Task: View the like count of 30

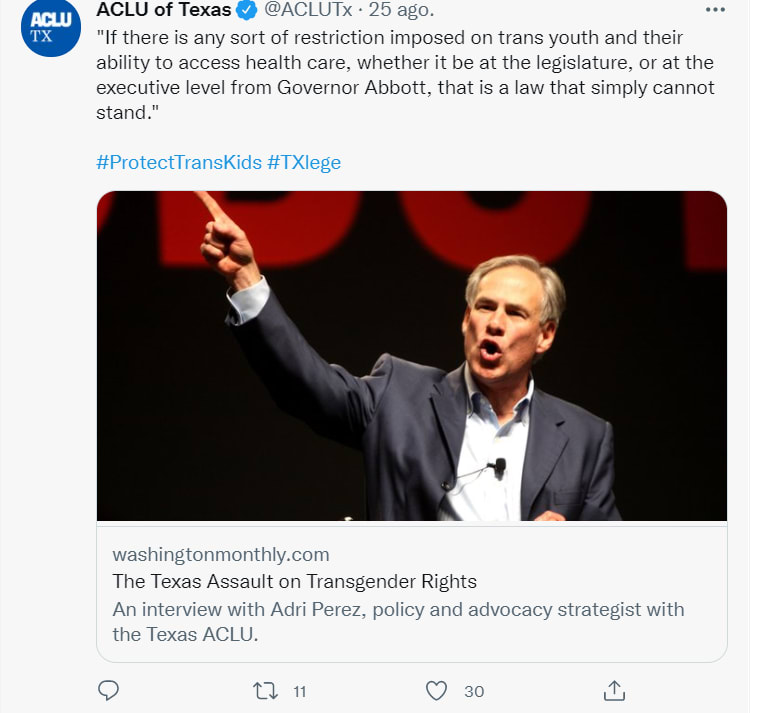Action: 474,691
